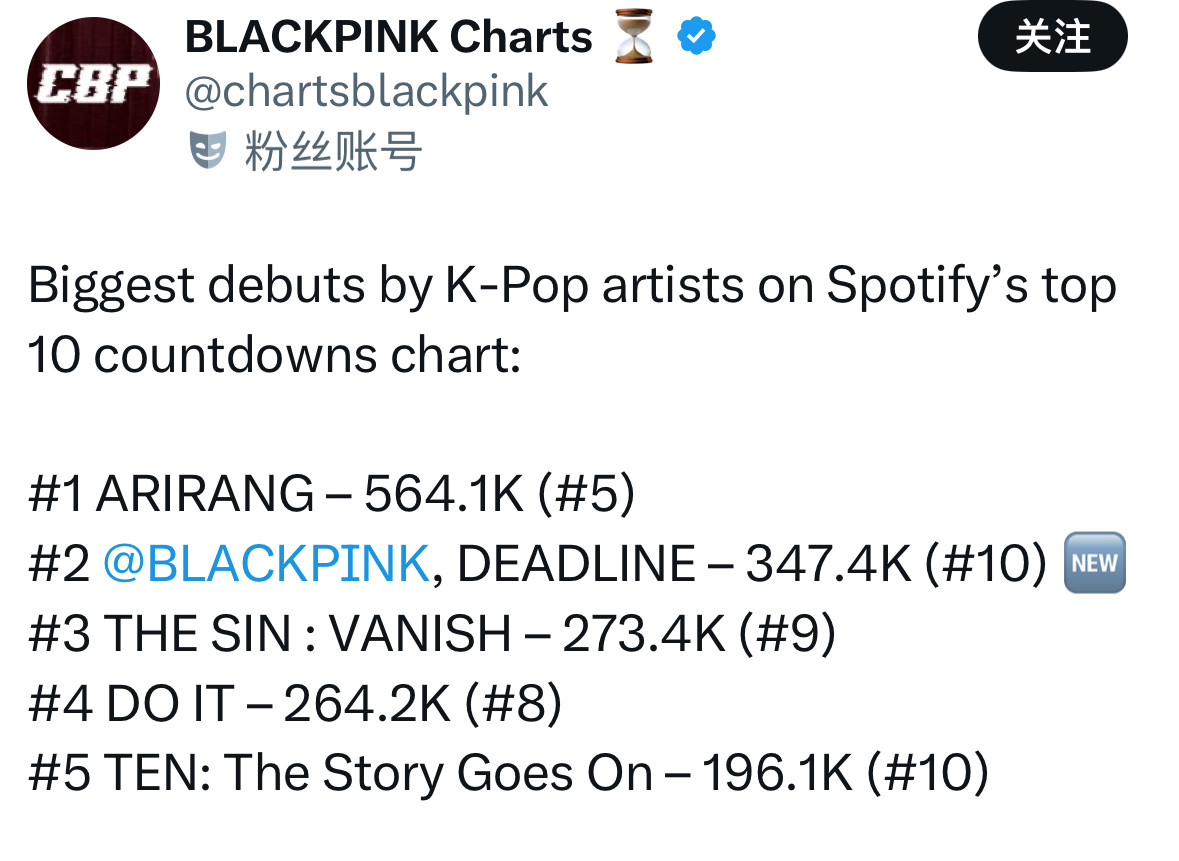The height and width of the screenshot is (861, 1179).
Task: Click the NEW emoji badge
Action: [1094, 563]
